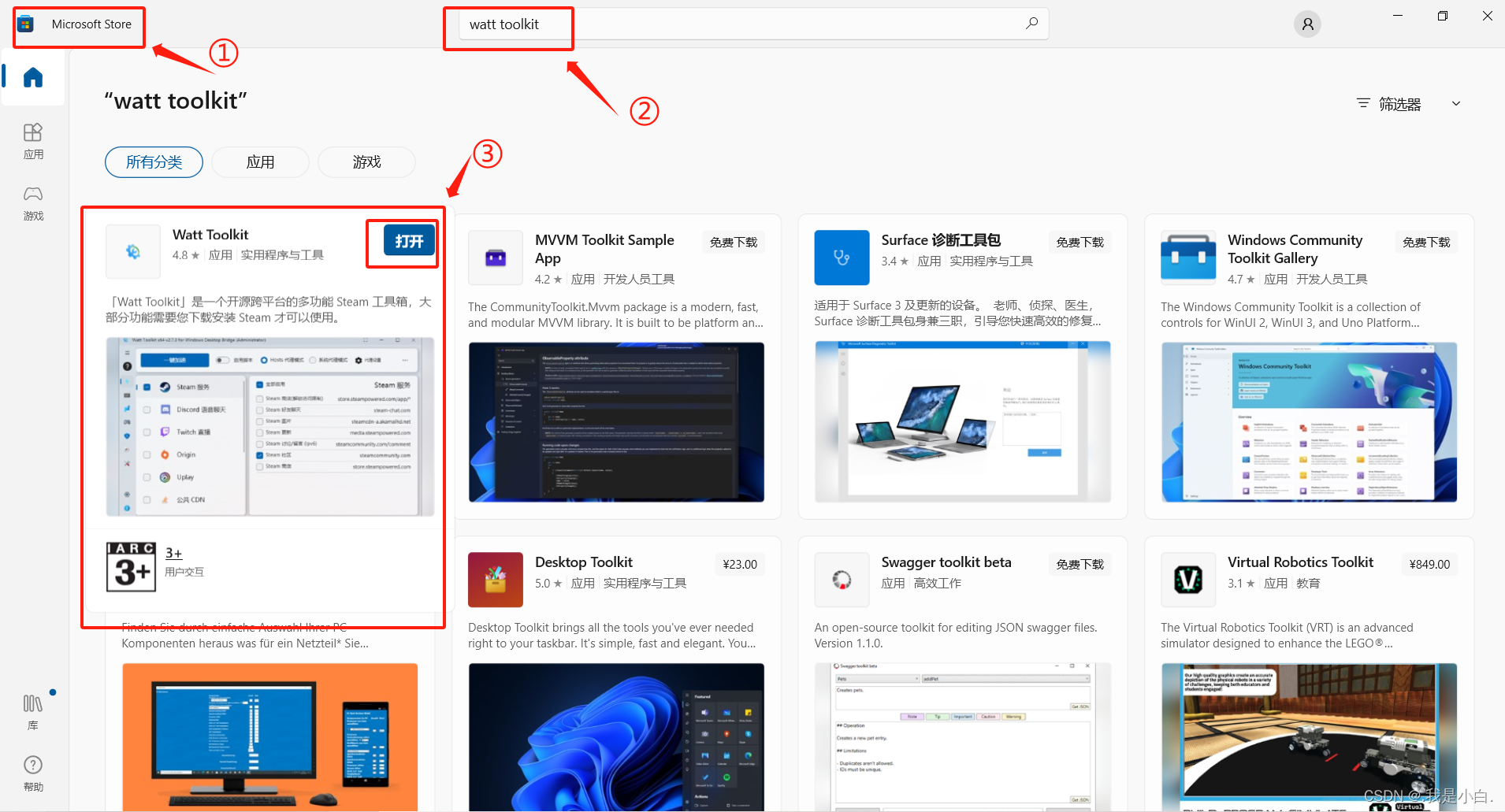Open the MVVM Toolkit screenshot thumbnail
This screenshot has height=812, width=1505.
pyautogui.click(x=616, y=422)
